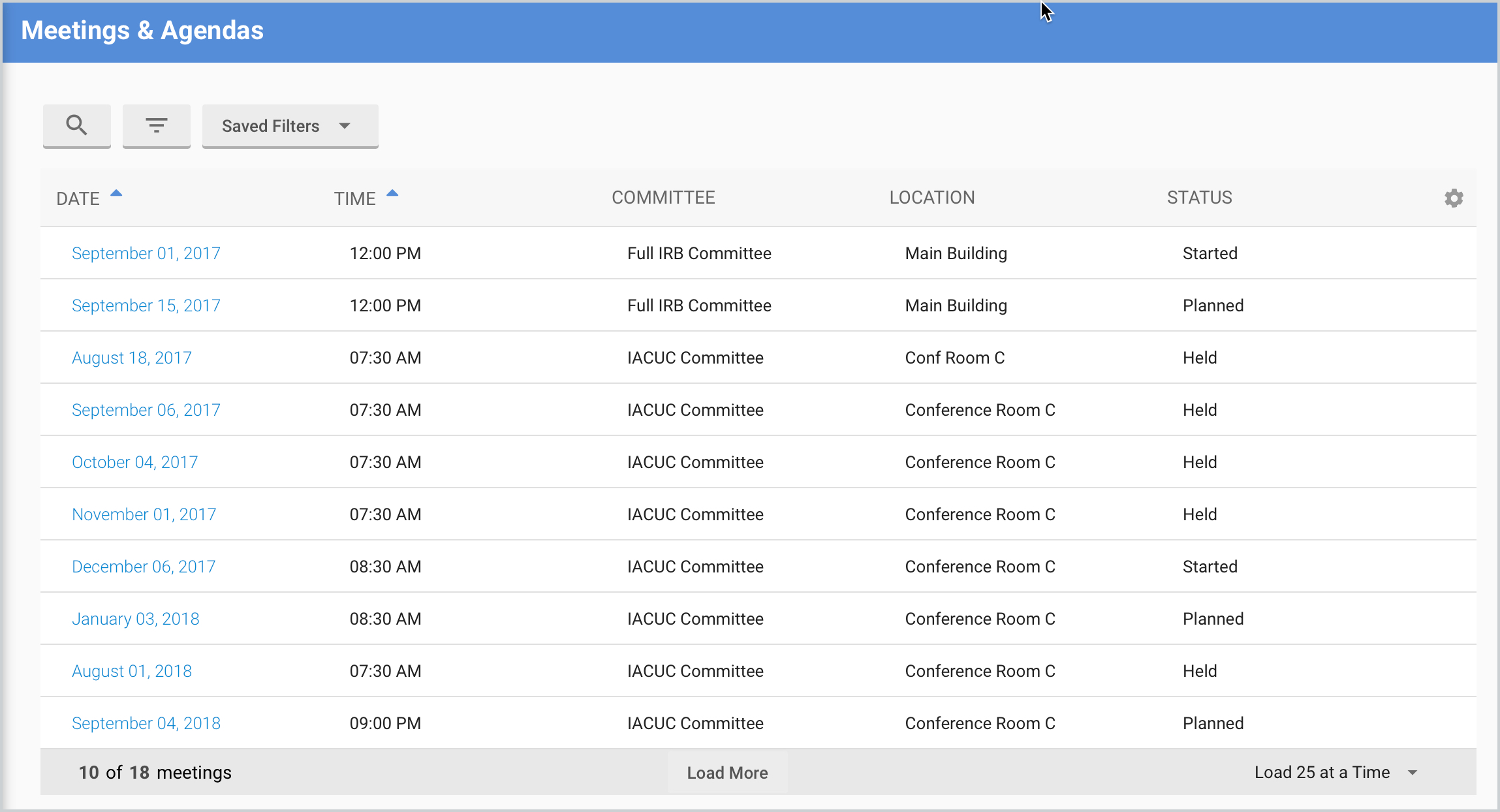Expand the Saved Filters dropdown

click(290, 126)
